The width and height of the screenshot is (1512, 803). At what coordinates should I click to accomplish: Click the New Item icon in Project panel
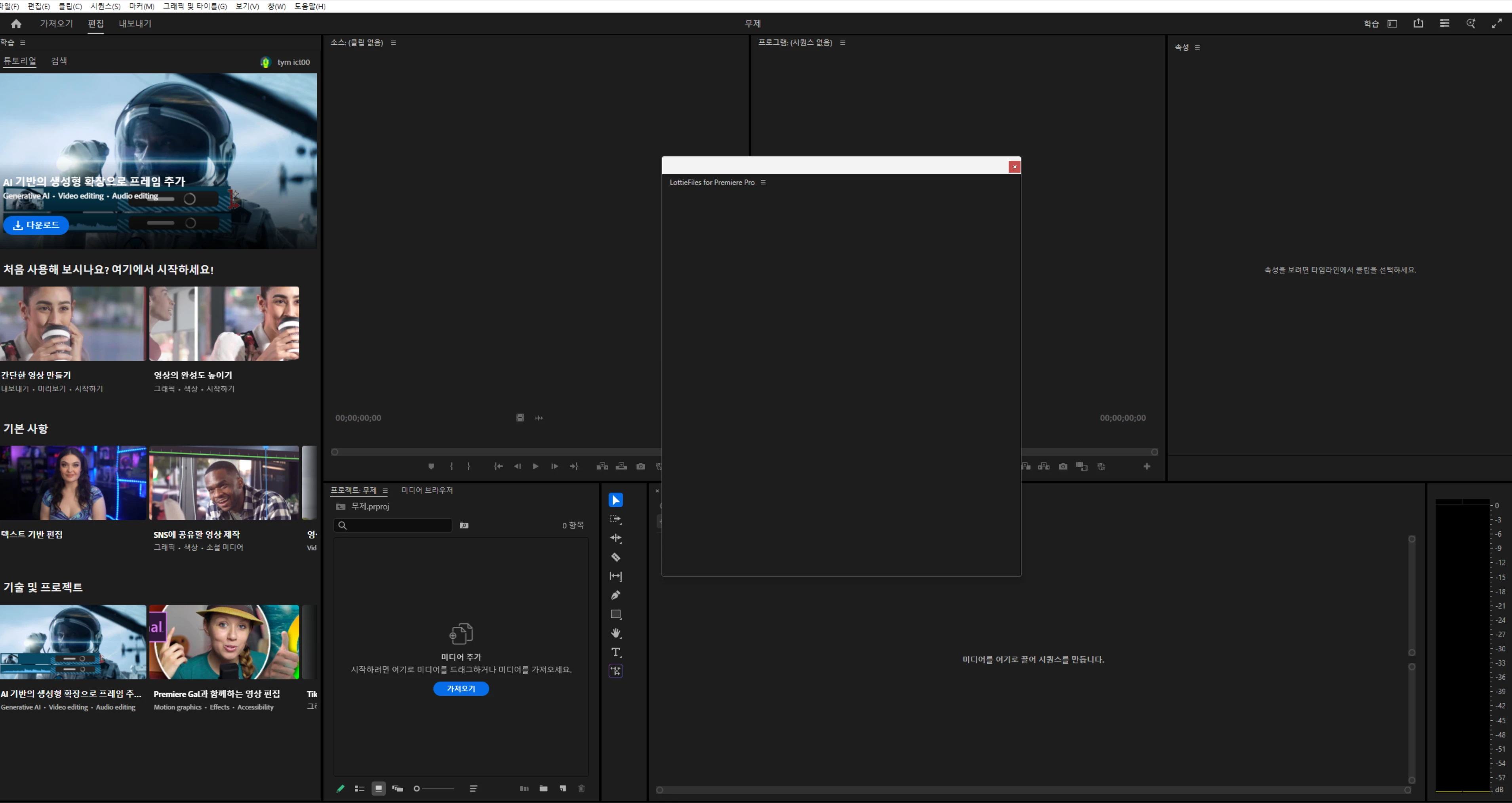click(x=562, y=789)
